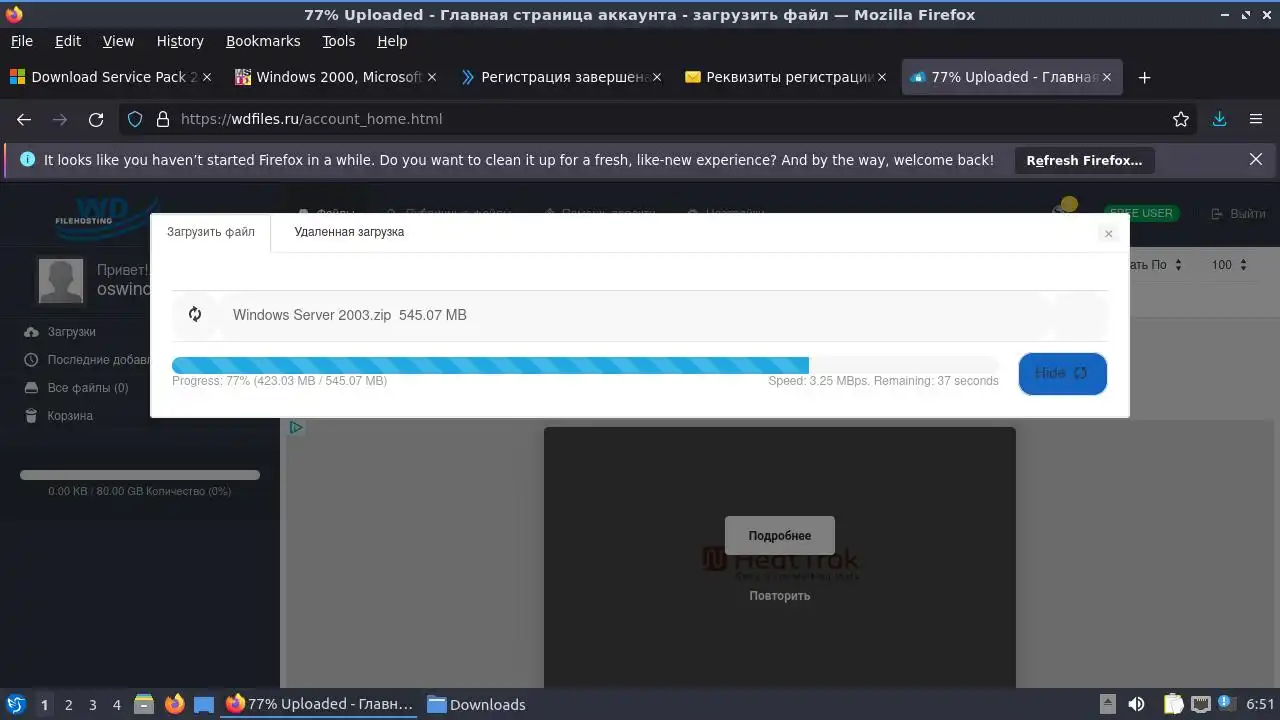Open the clipboard tray icon
1280x720 pixels.
[1173, 704]
